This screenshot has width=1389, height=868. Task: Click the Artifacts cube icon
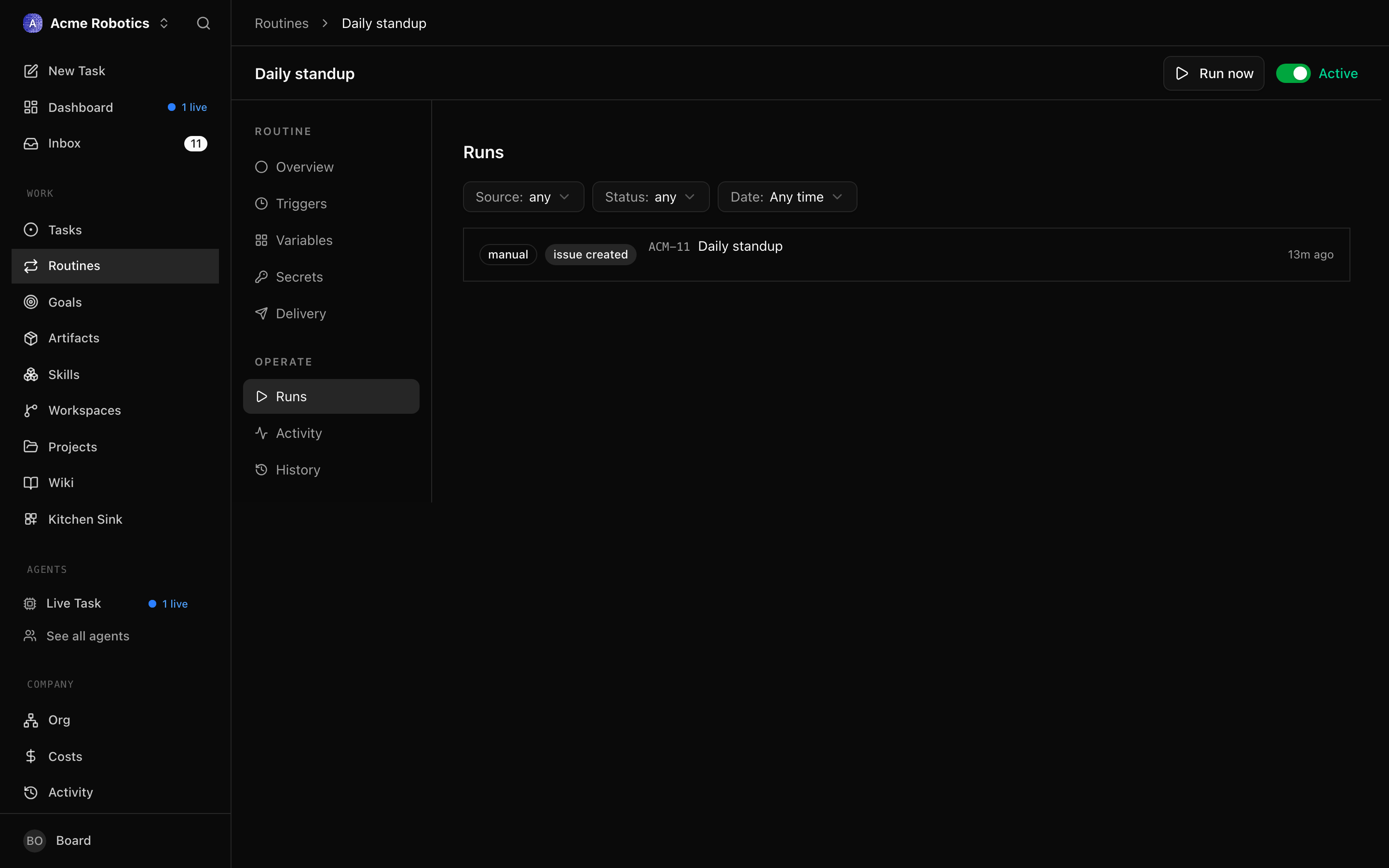click(x=31, y=338)
